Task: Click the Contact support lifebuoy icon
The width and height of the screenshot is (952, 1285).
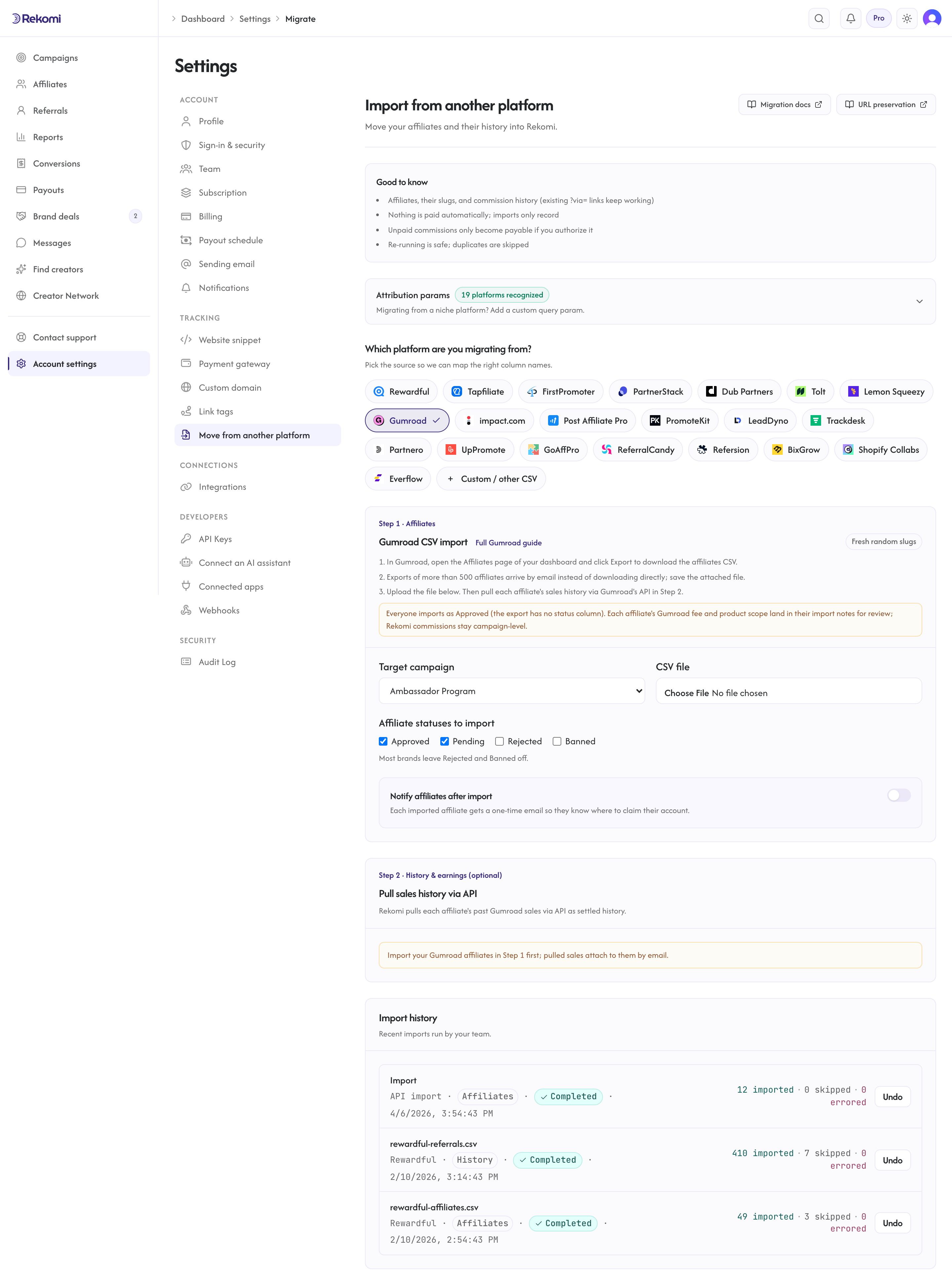Action: tap(21, 337)
